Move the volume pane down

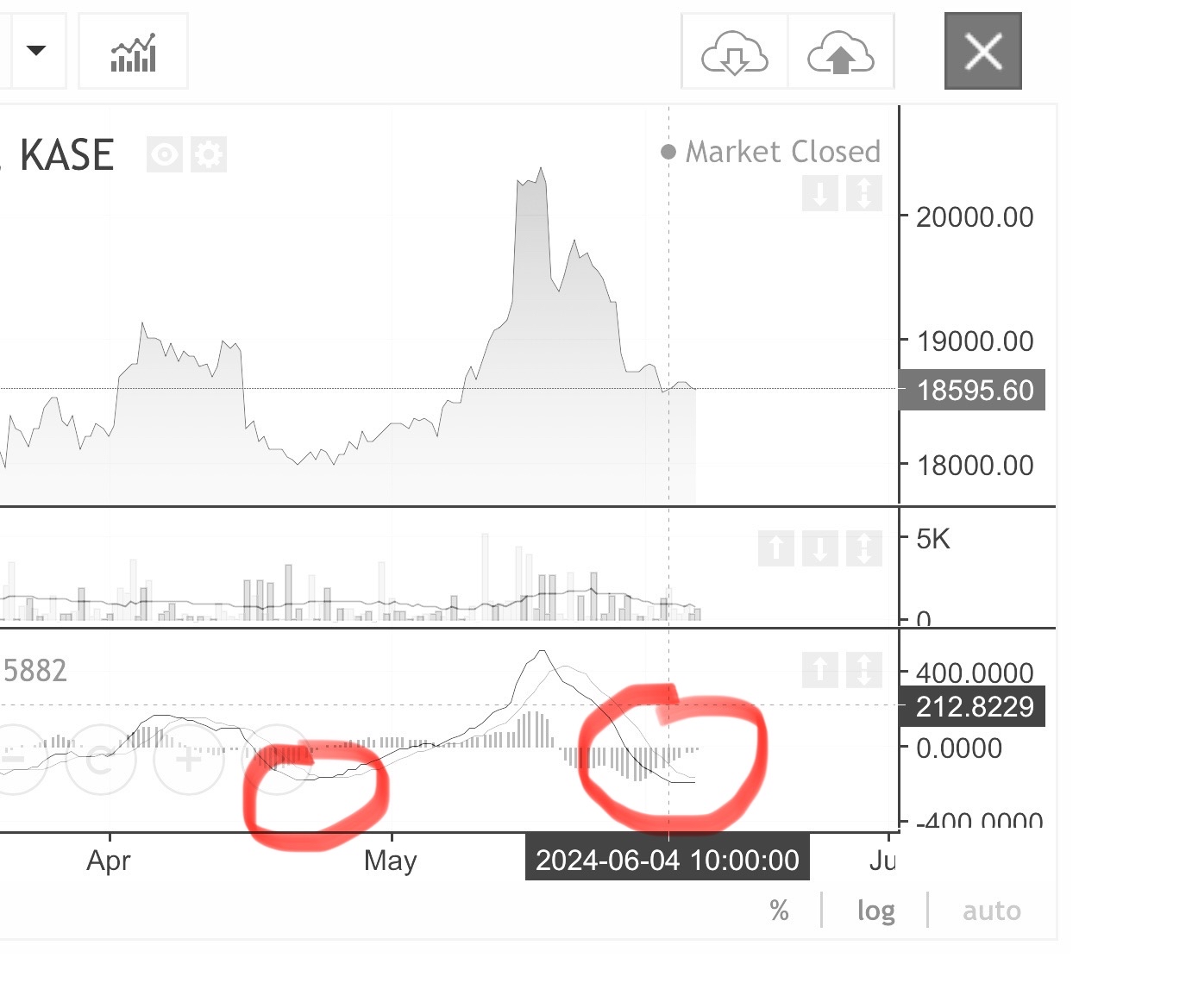[x=819, y=548]
